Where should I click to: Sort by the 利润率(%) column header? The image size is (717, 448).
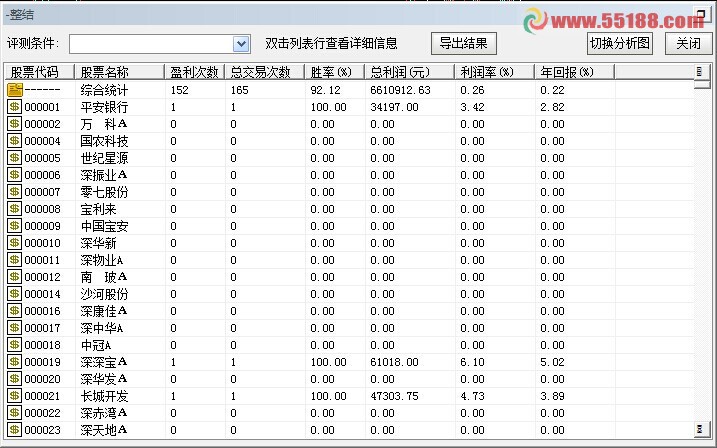pos(494,72)
